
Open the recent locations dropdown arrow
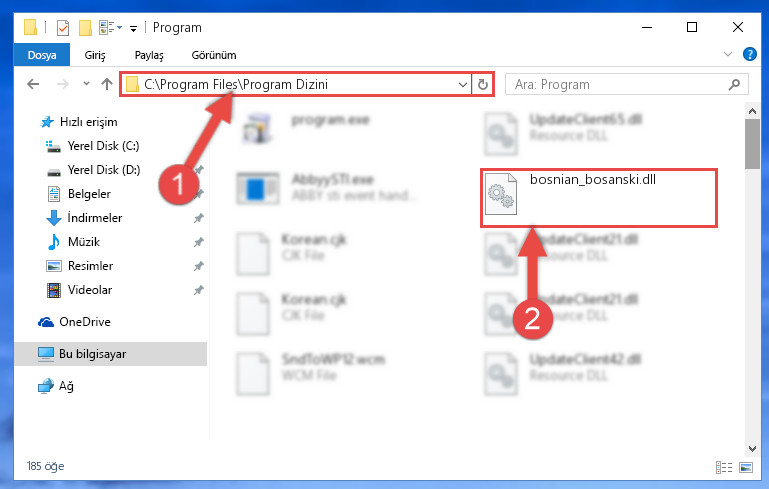[86, 84]
